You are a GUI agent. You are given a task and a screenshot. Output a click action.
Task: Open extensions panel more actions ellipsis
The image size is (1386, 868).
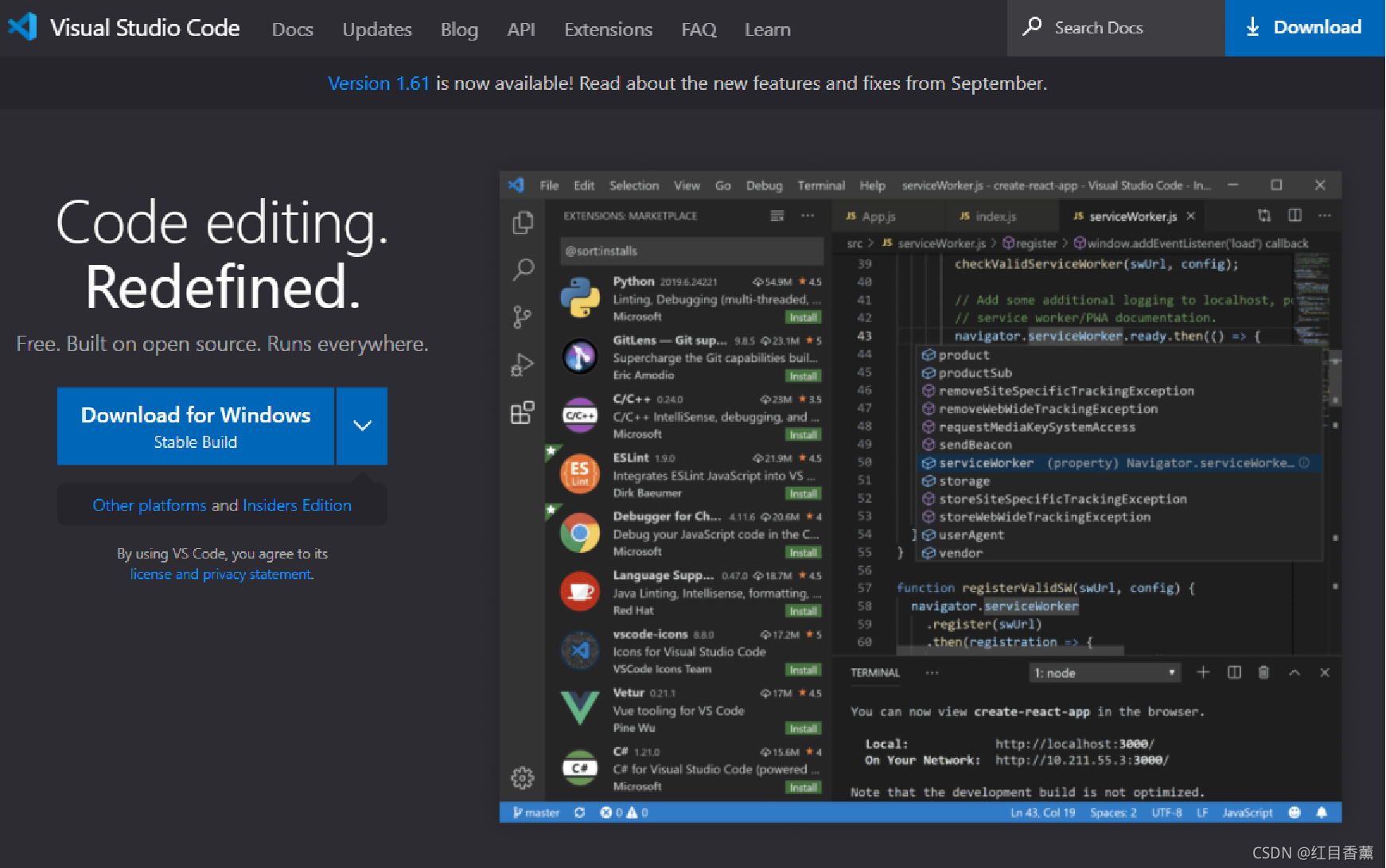point(808,216)
